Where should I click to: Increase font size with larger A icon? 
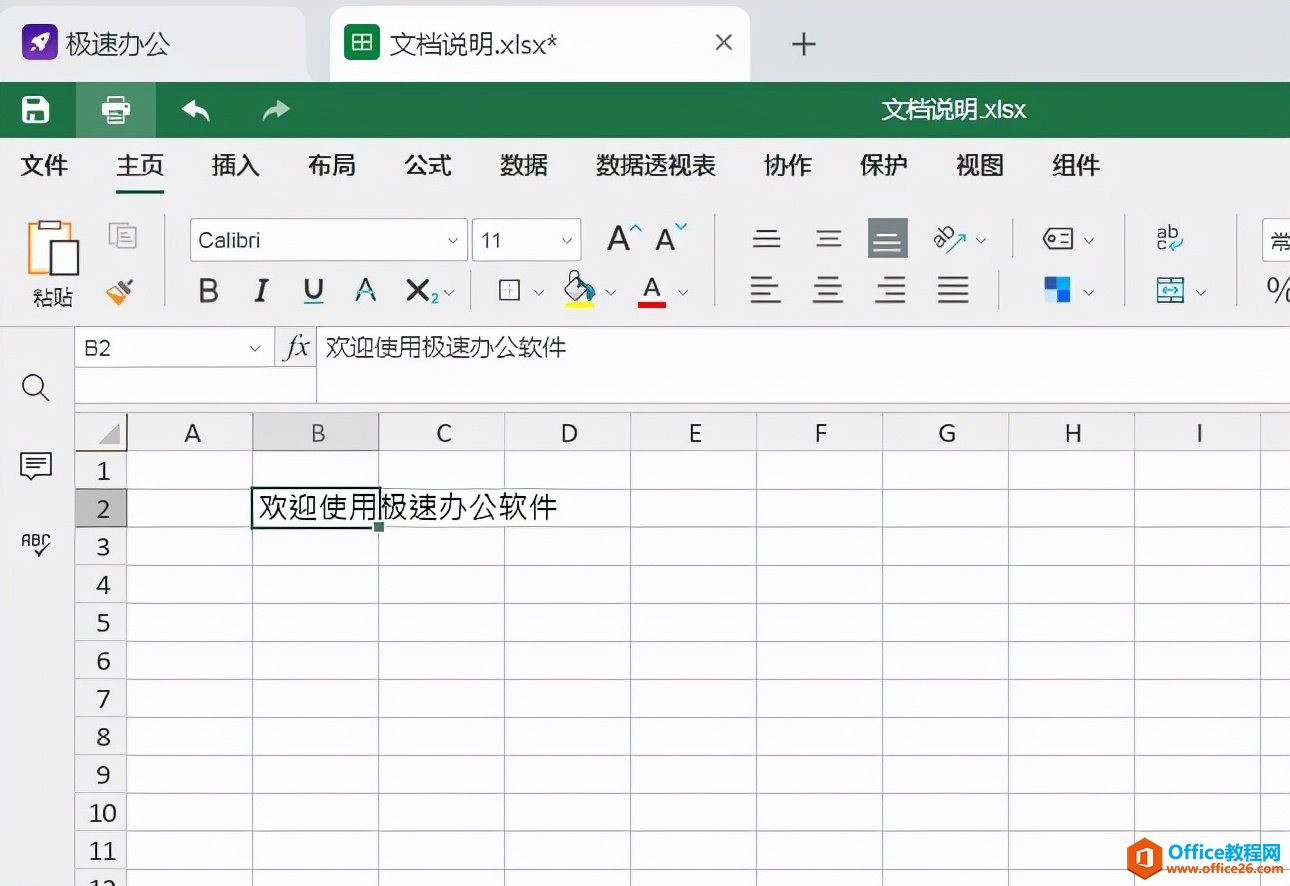pos(625,237)
